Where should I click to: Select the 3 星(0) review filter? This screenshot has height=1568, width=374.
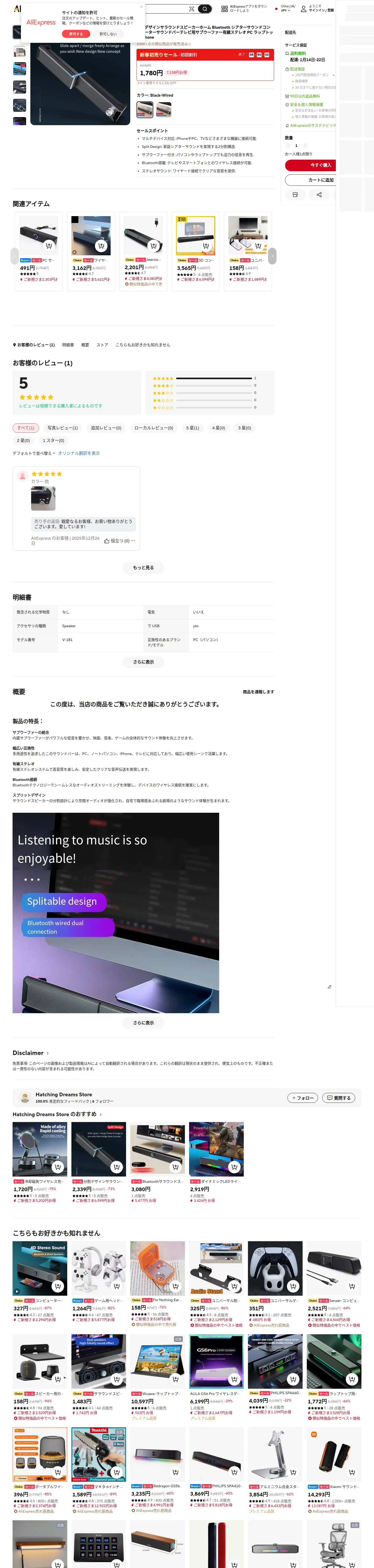(244, 428)
